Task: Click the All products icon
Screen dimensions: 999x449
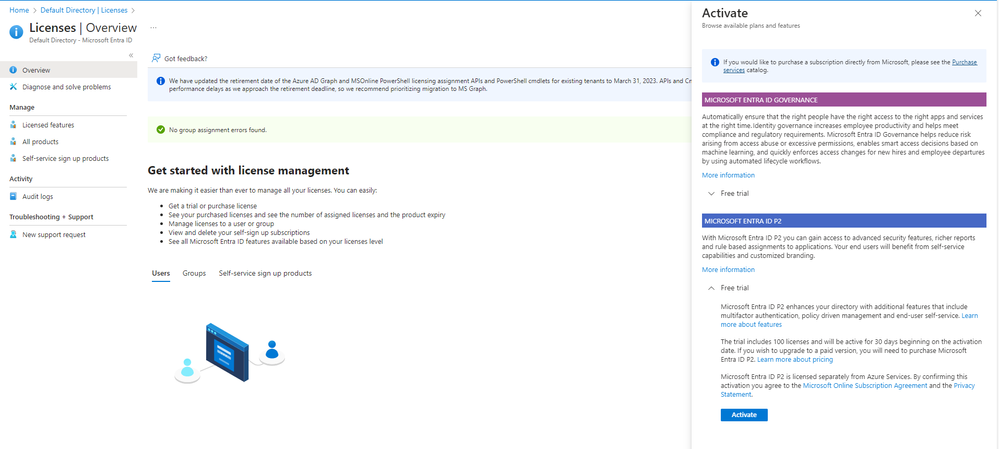Action: [x=13, y=141]
